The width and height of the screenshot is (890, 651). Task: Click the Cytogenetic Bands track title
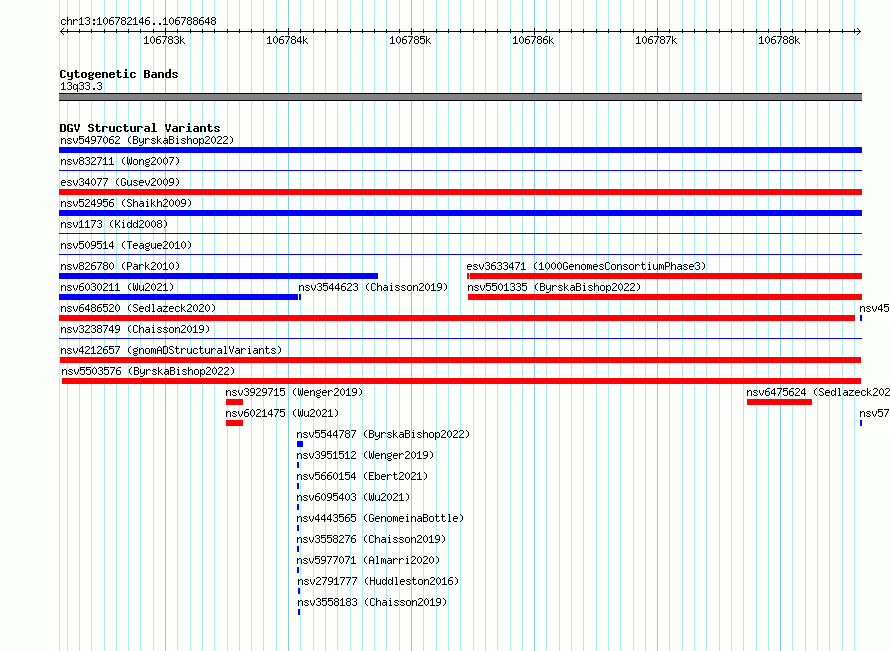[x=119, y=74]
